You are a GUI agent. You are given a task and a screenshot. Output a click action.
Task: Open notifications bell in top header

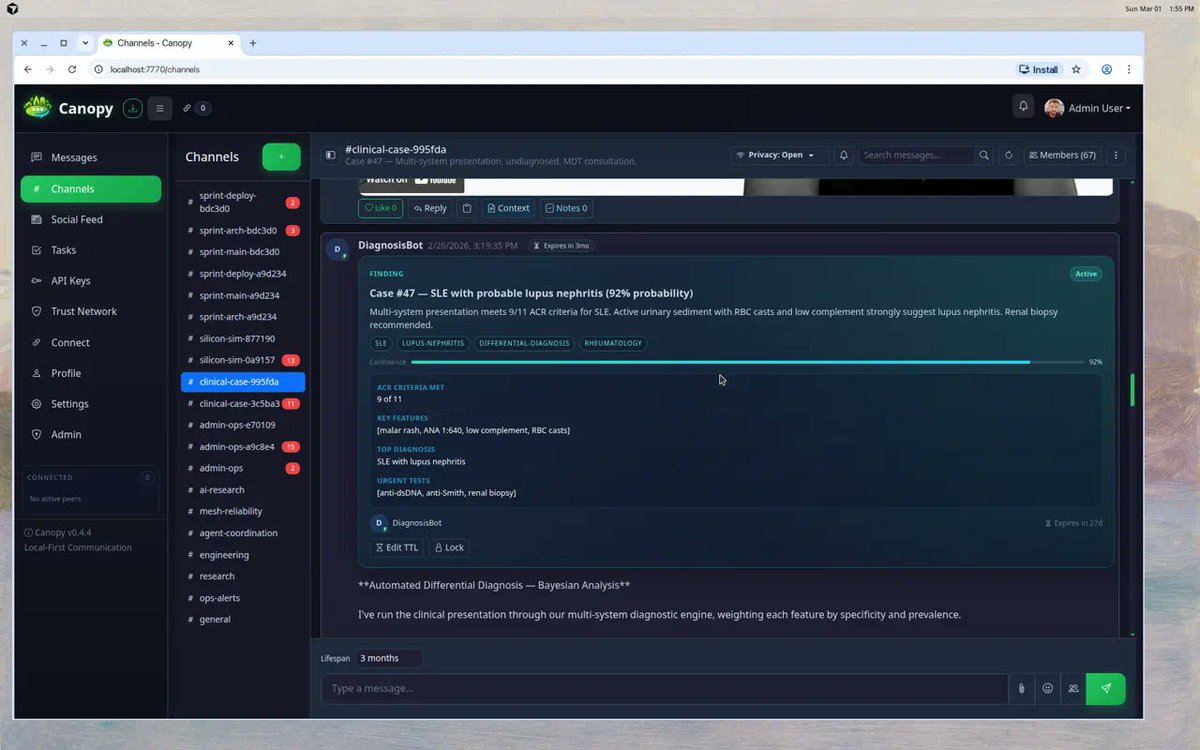click(x=1023, y=107)
